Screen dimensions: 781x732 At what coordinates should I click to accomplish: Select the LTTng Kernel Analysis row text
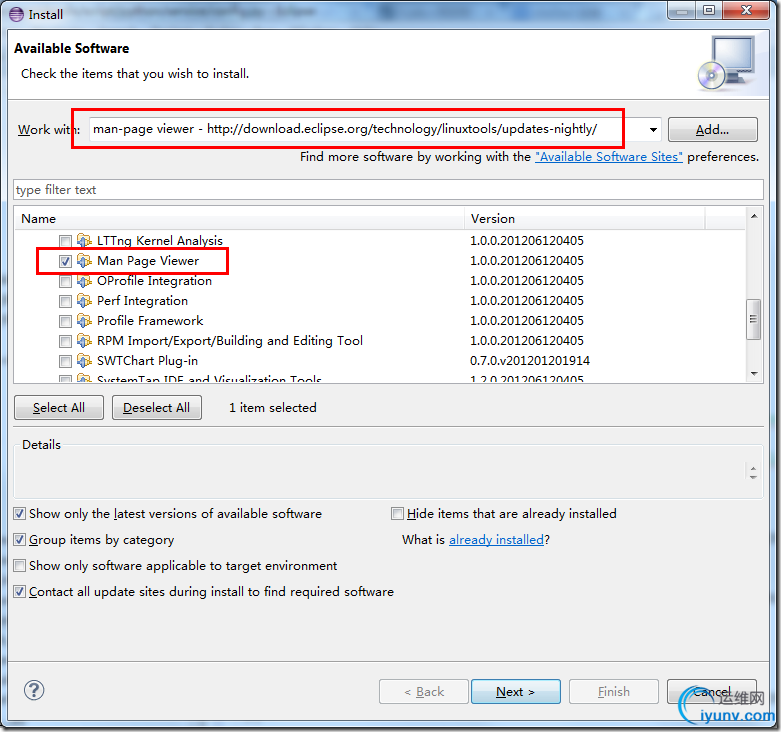click(160, 241)
